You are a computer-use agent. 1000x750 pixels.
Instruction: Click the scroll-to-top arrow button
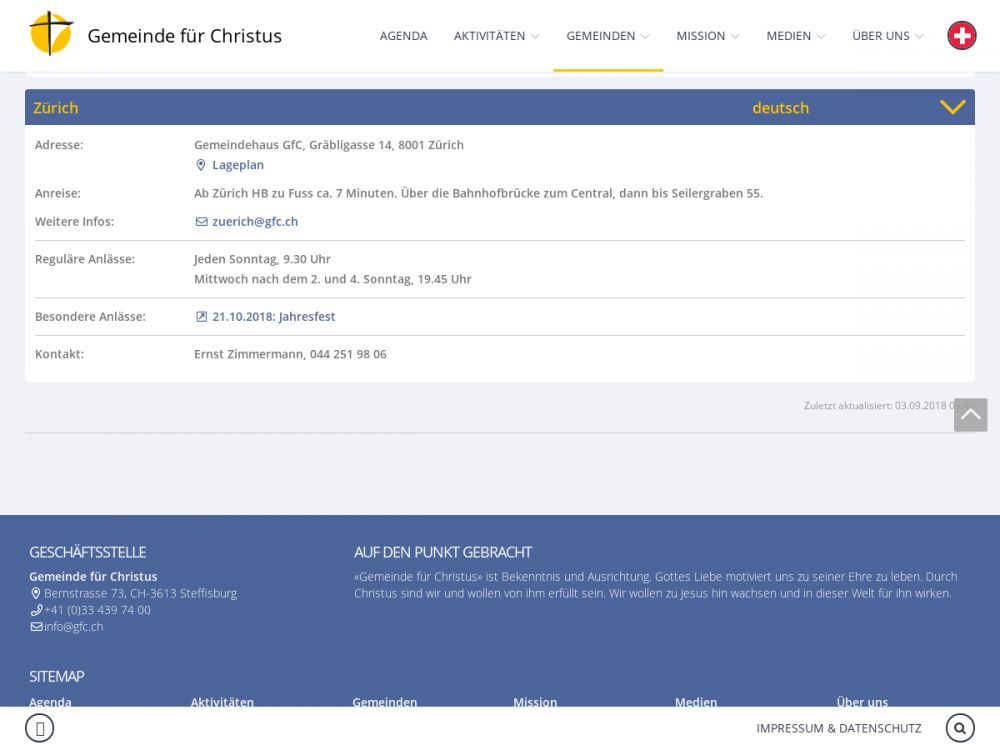coord(970,415)
